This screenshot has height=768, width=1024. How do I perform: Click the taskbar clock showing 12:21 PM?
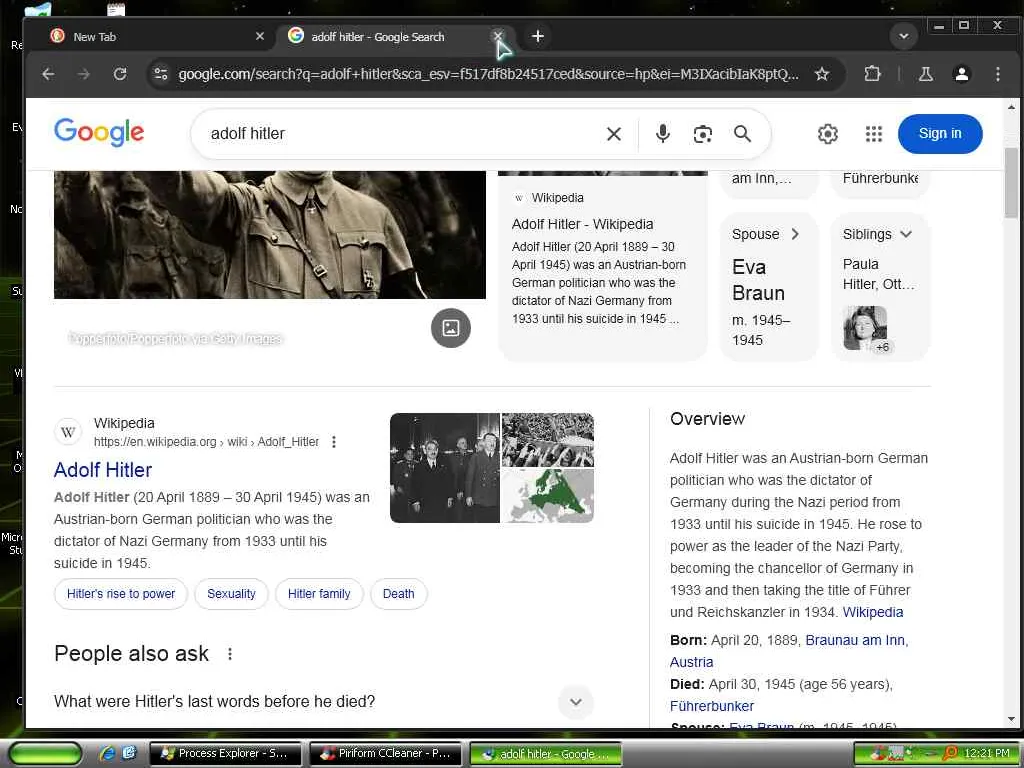pyautogui.click(x=986, y=754)
